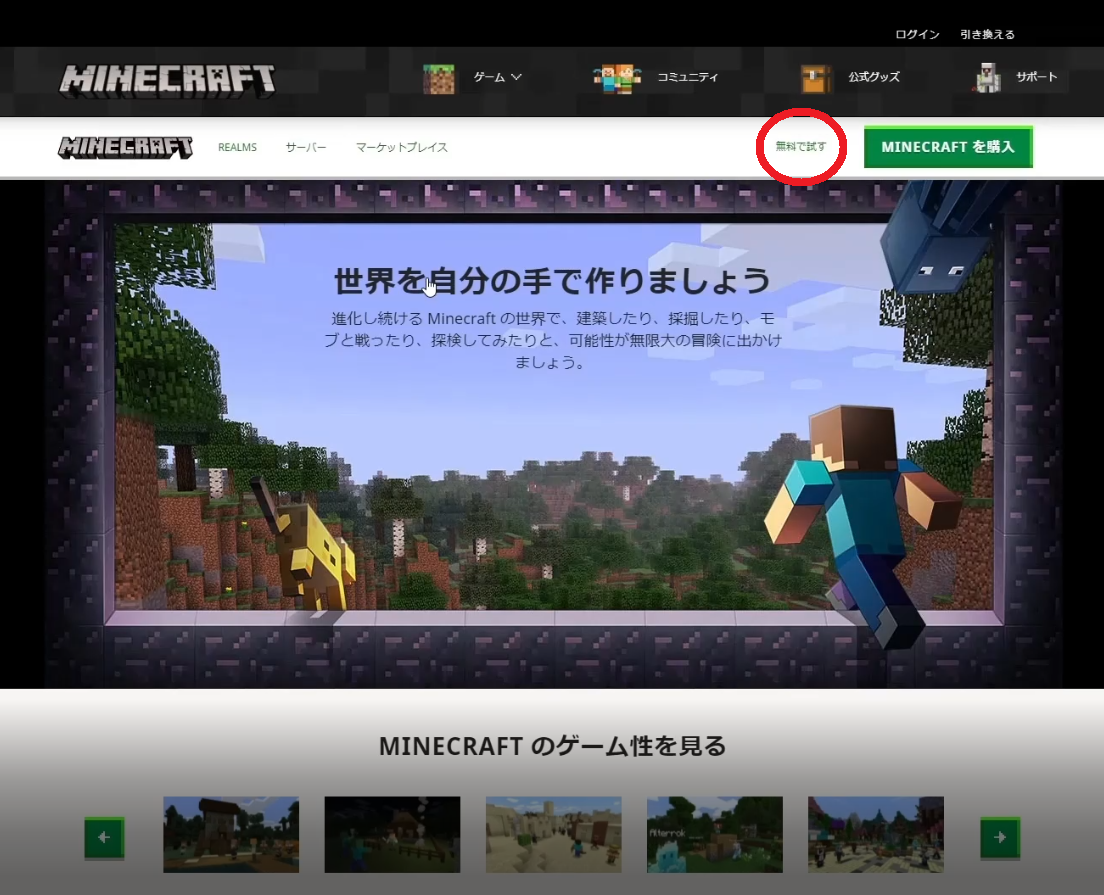
Task: Open the desert village gameplay thumbnail
Action: [553, 834]
